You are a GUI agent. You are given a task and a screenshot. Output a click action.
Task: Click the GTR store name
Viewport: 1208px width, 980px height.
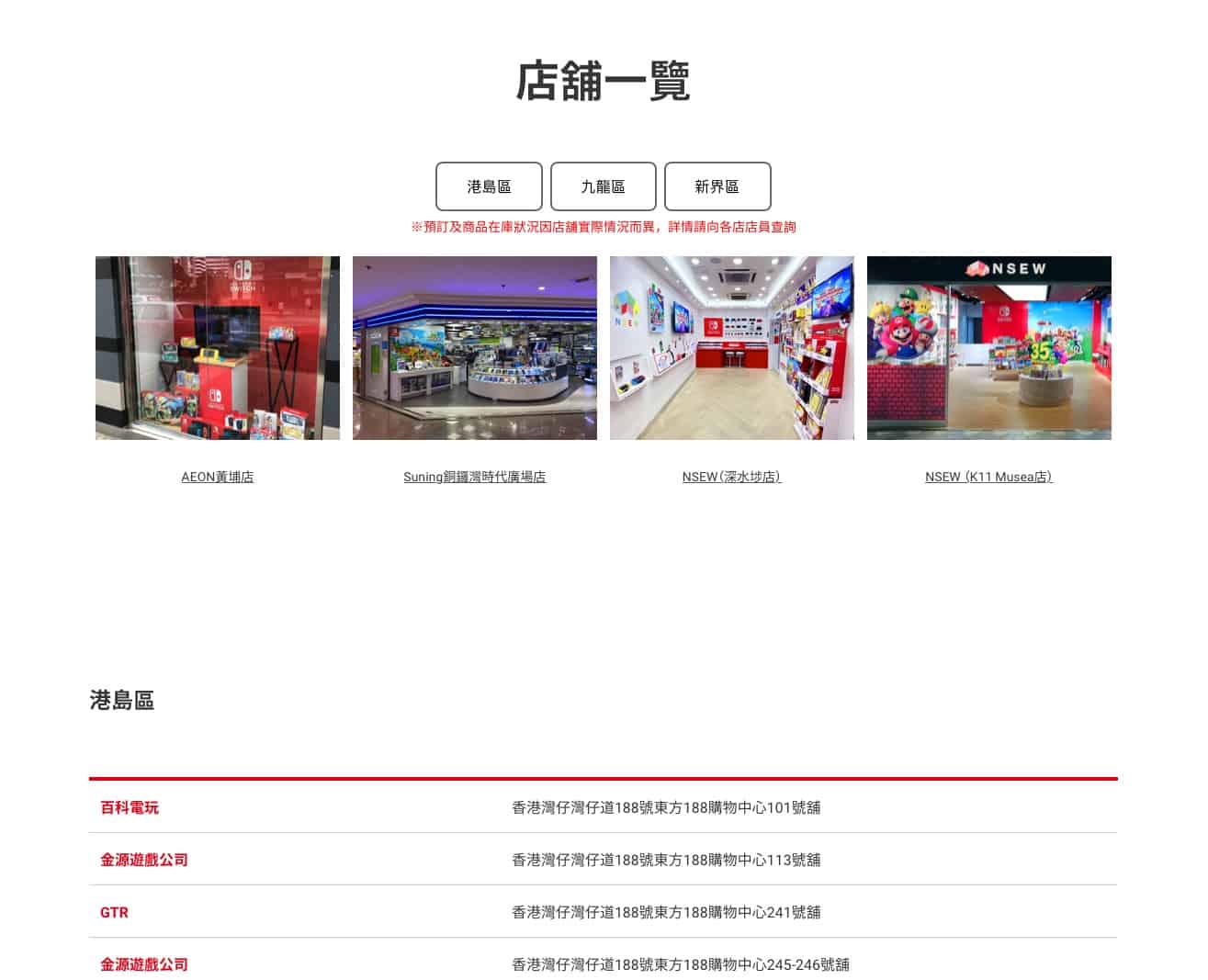click(114, 912)
